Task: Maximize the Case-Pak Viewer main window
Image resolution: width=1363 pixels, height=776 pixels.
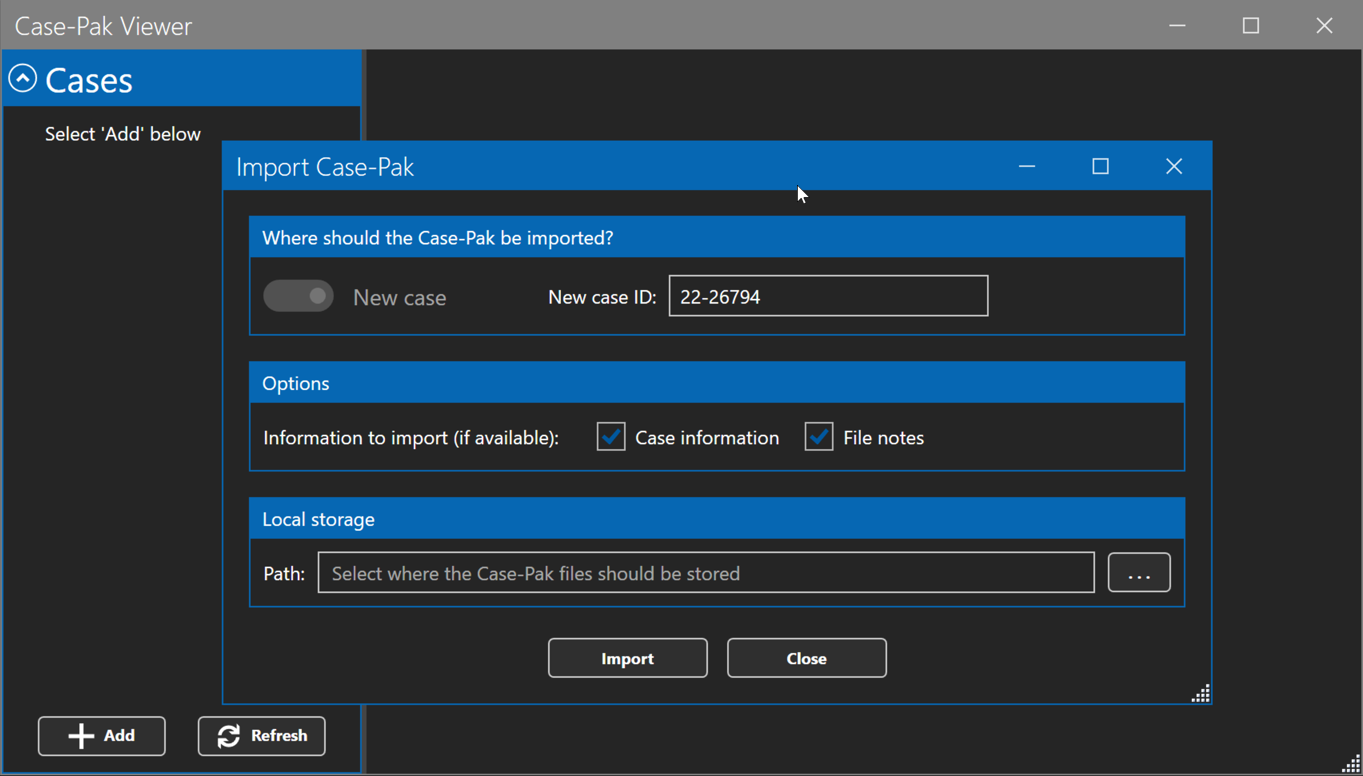Action: click(1251, 25)
